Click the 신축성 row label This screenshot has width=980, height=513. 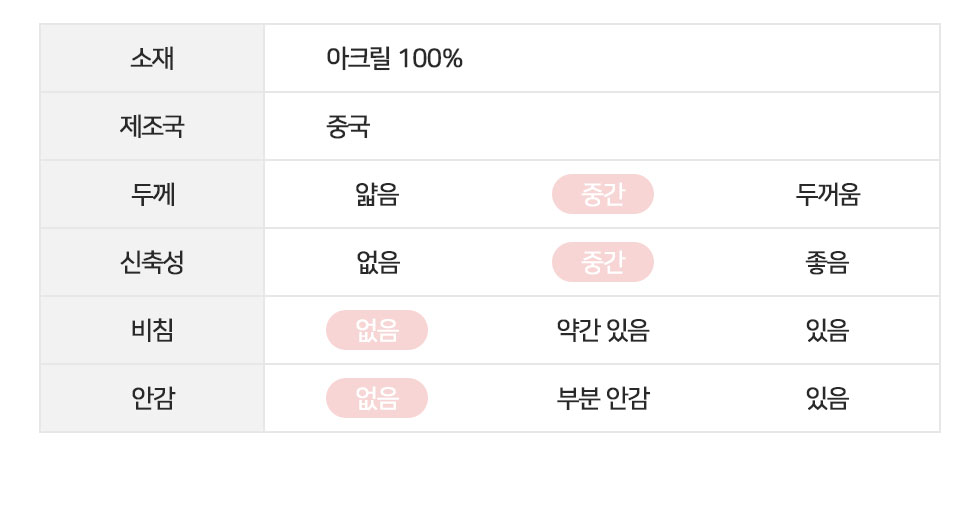[152, 262]
